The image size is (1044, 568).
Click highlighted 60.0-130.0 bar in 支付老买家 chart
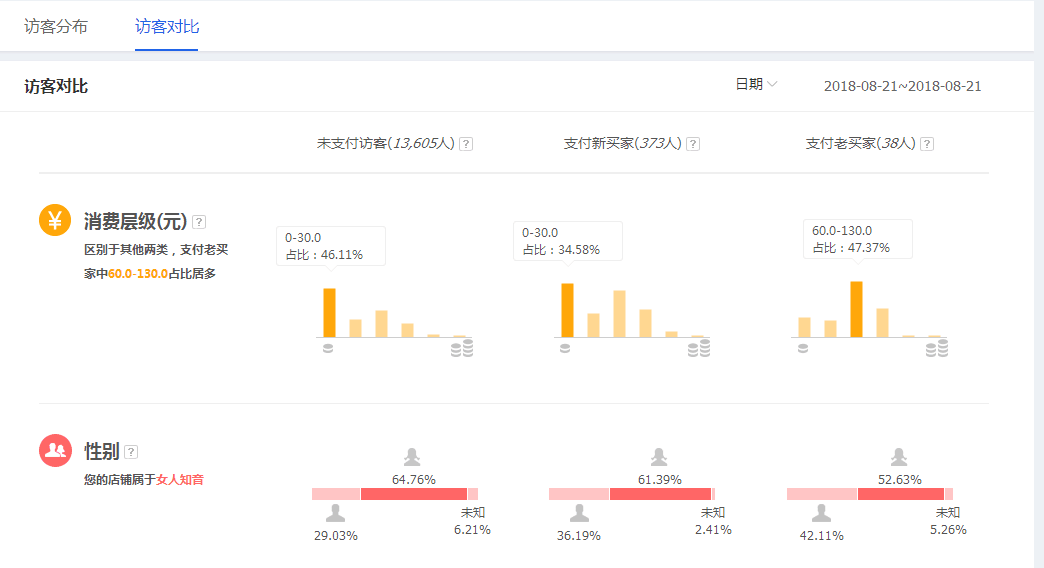coord(856,309)
